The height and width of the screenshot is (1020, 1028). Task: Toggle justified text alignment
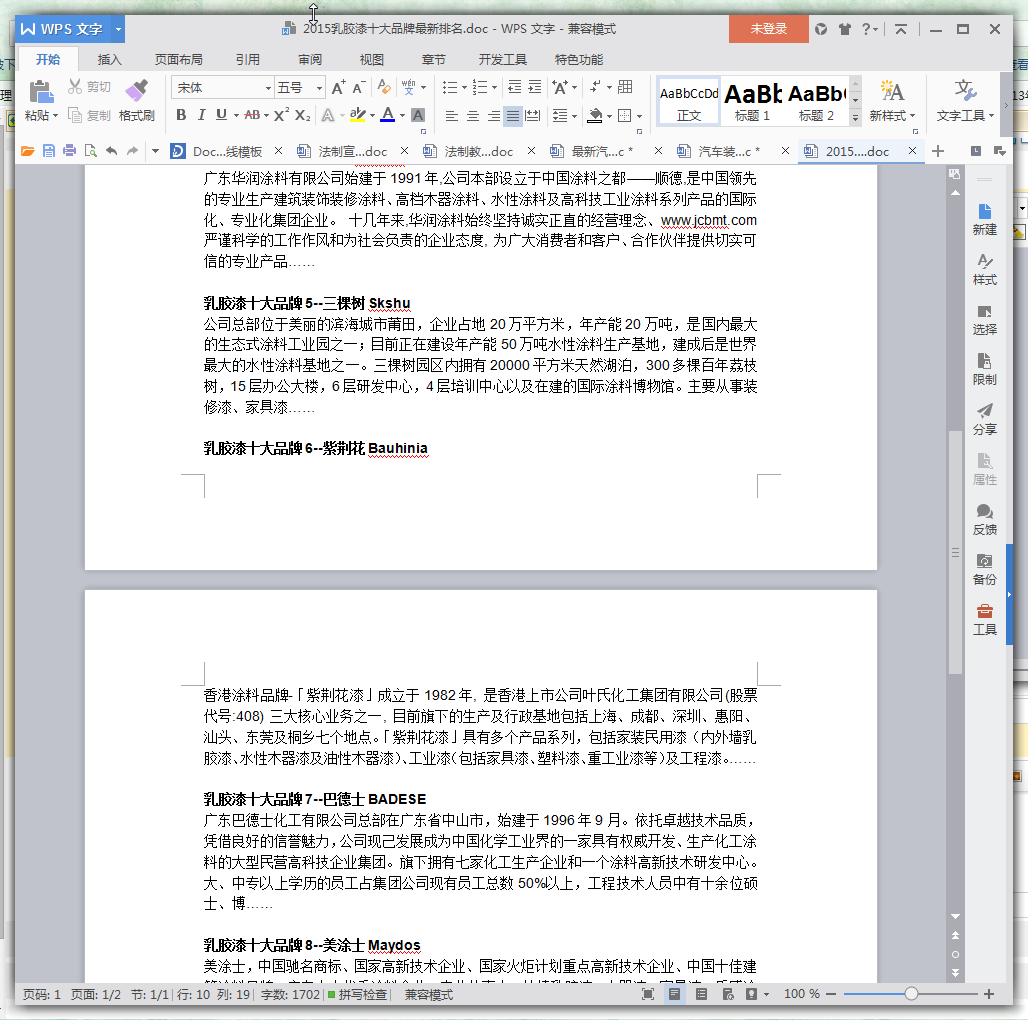[513, 116]
